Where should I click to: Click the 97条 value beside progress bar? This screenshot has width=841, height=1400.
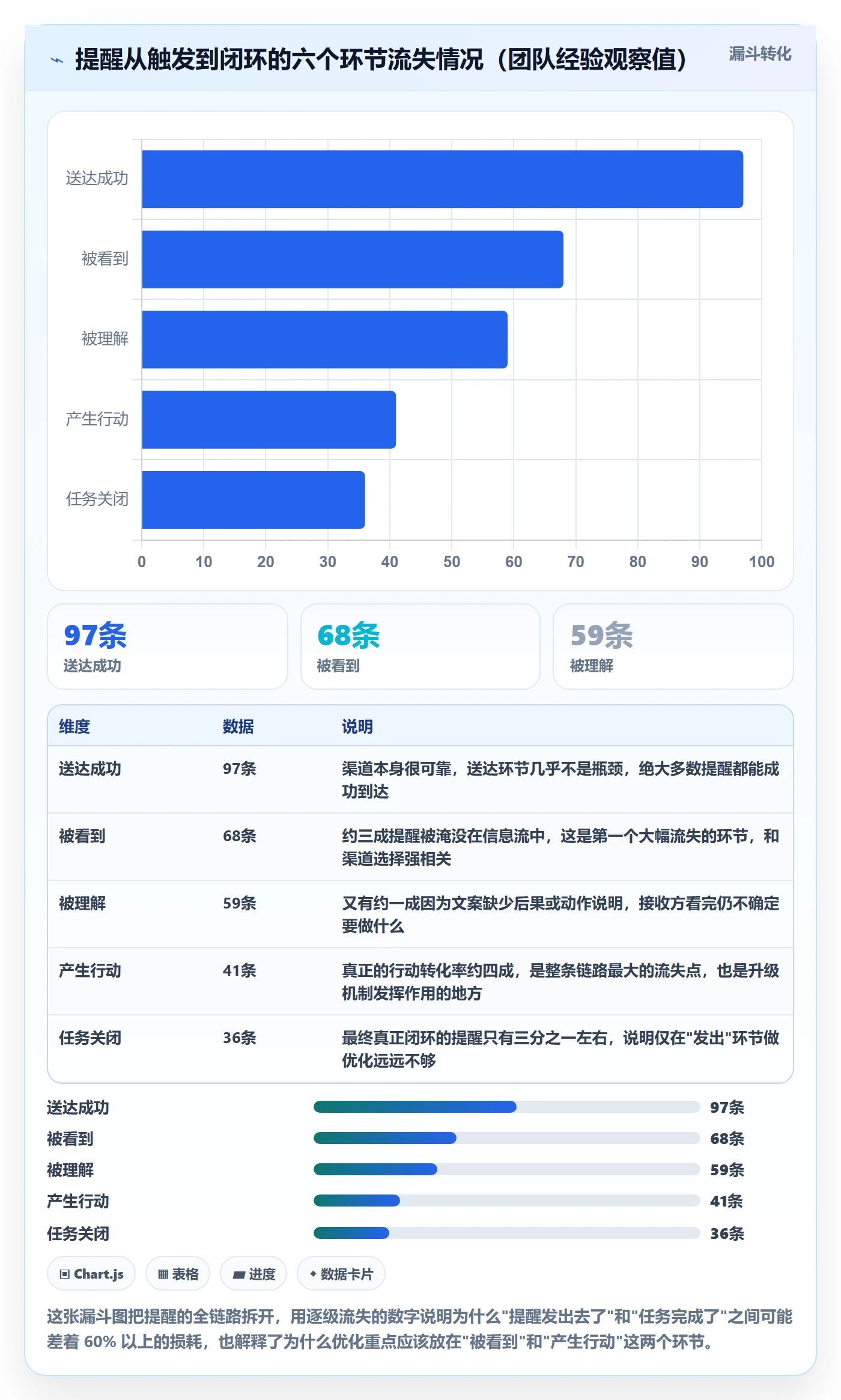click(x=727, y=1107)
